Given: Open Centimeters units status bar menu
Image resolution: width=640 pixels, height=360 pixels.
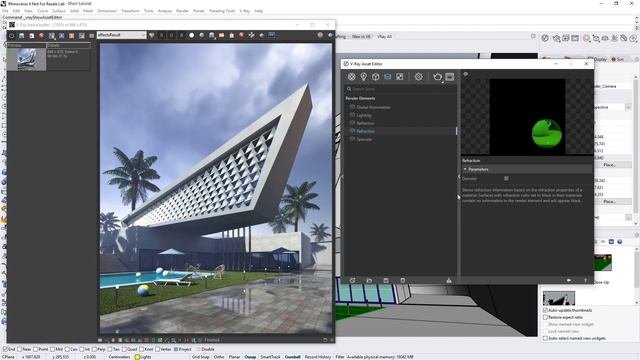Looking at the screenshot, I should coord(119,357).
